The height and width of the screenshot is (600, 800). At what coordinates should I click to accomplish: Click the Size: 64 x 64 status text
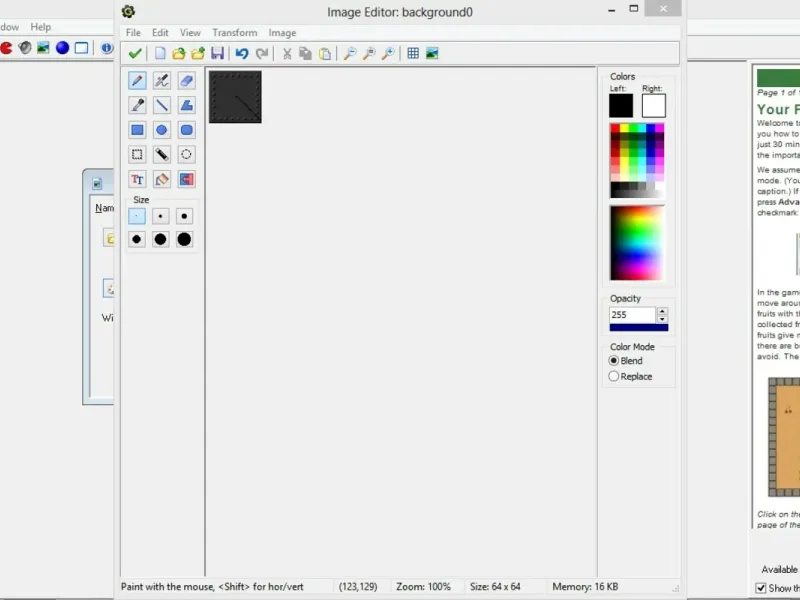(495, 587)
